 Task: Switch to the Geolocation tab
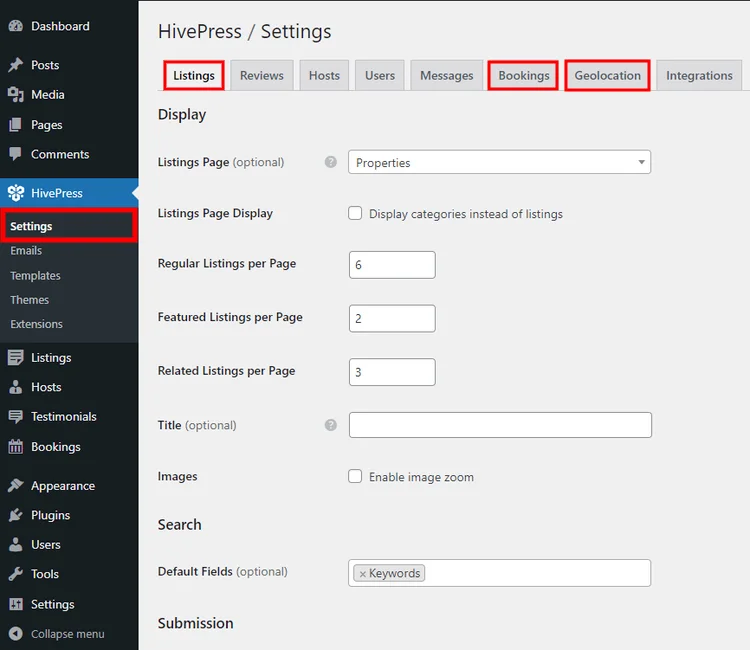point(607,76)
